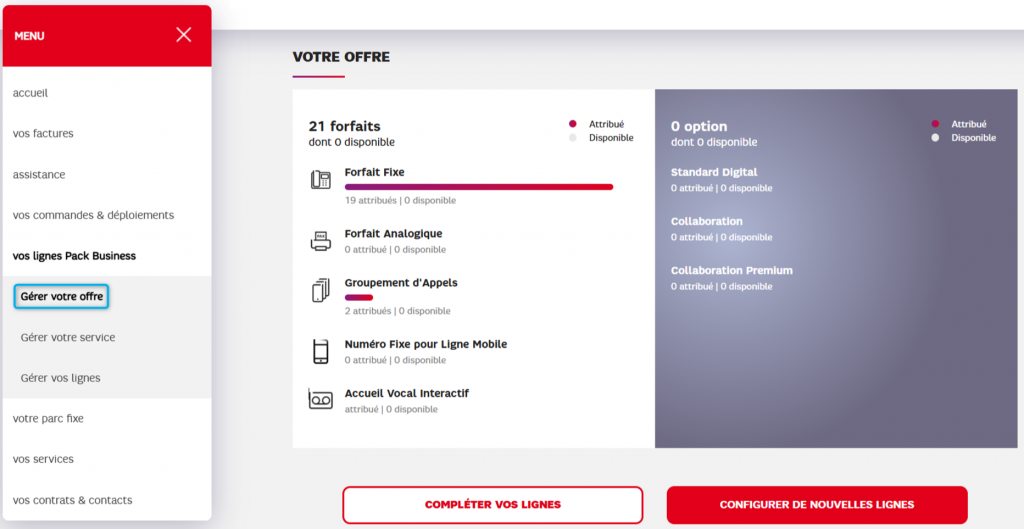Select Gérer votre service submenu item
1024x529 pixels.
coord(68,337)
